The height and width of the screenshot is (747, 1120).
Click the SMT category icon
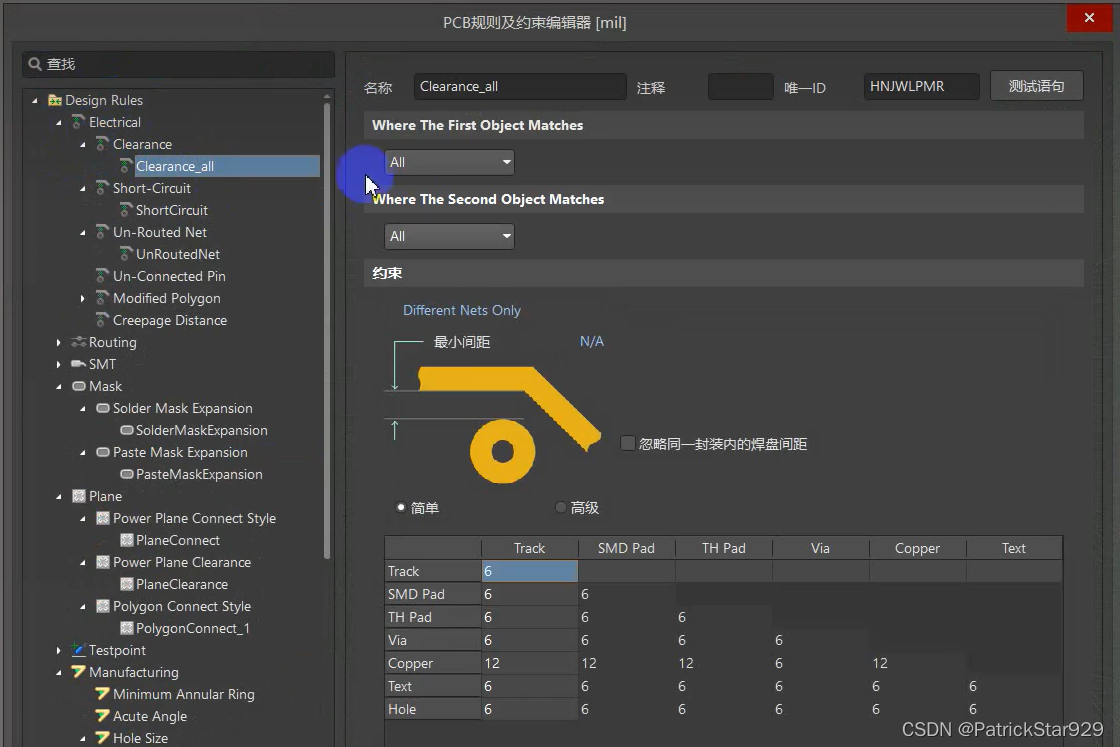(x=78, y=364)
